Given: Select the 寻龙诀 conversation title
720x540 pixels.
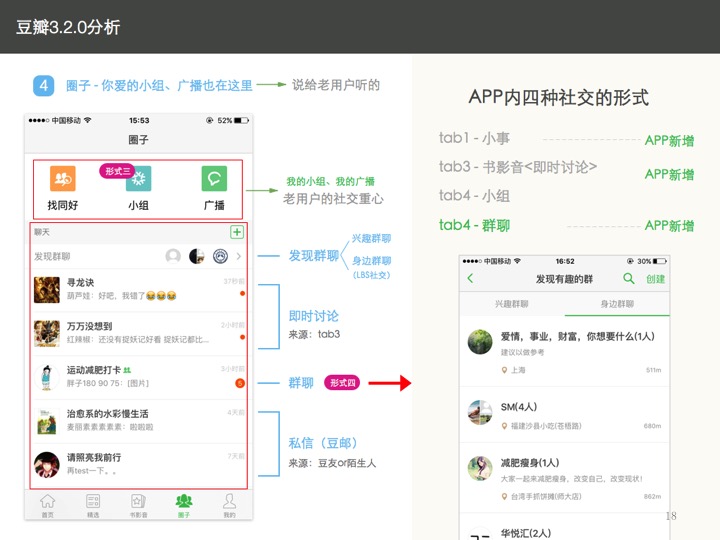Looking at the screenshot, I should pos(80,282).
